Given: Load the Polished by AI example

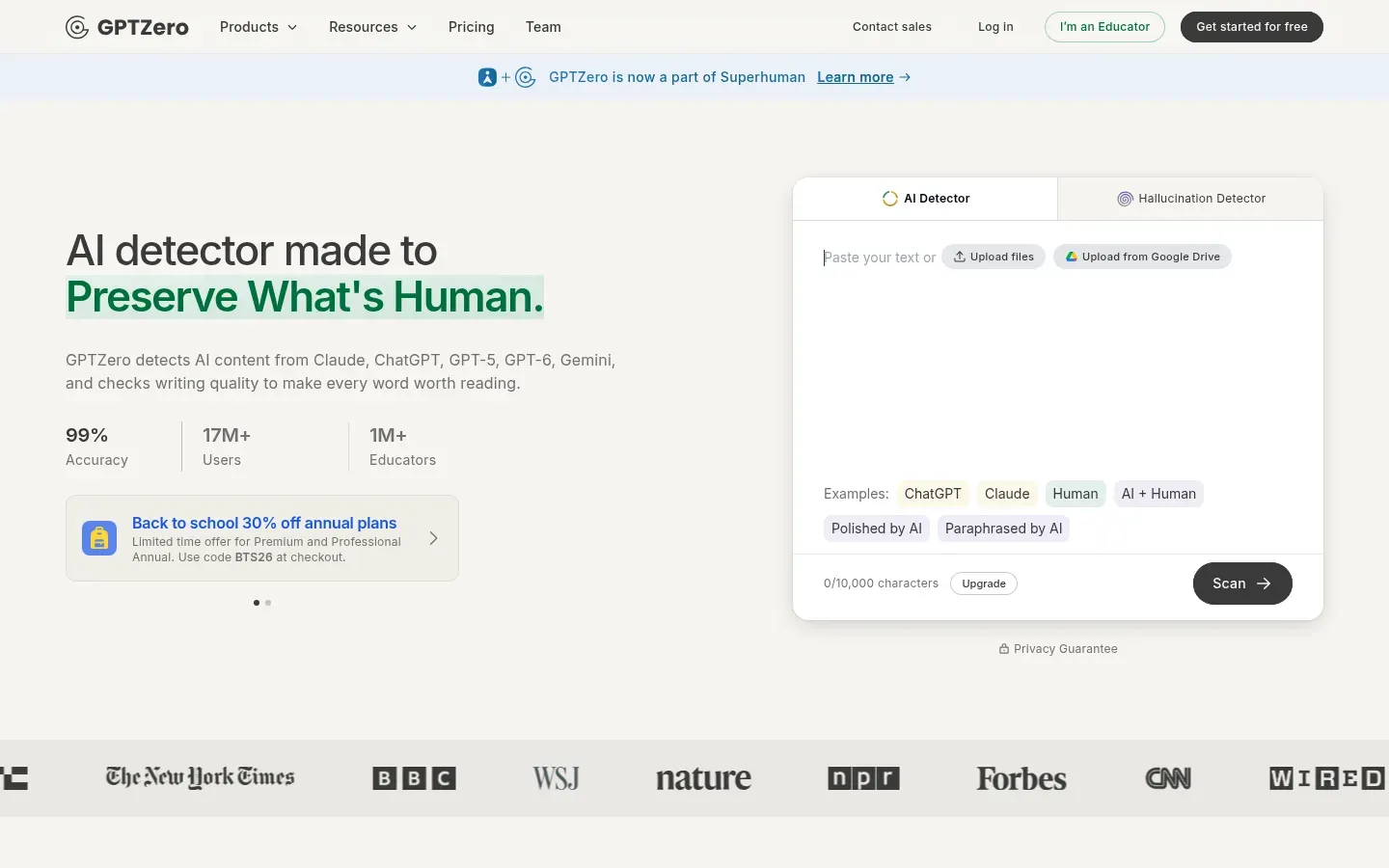Looking at the screenshot, I should click(877, 529).
